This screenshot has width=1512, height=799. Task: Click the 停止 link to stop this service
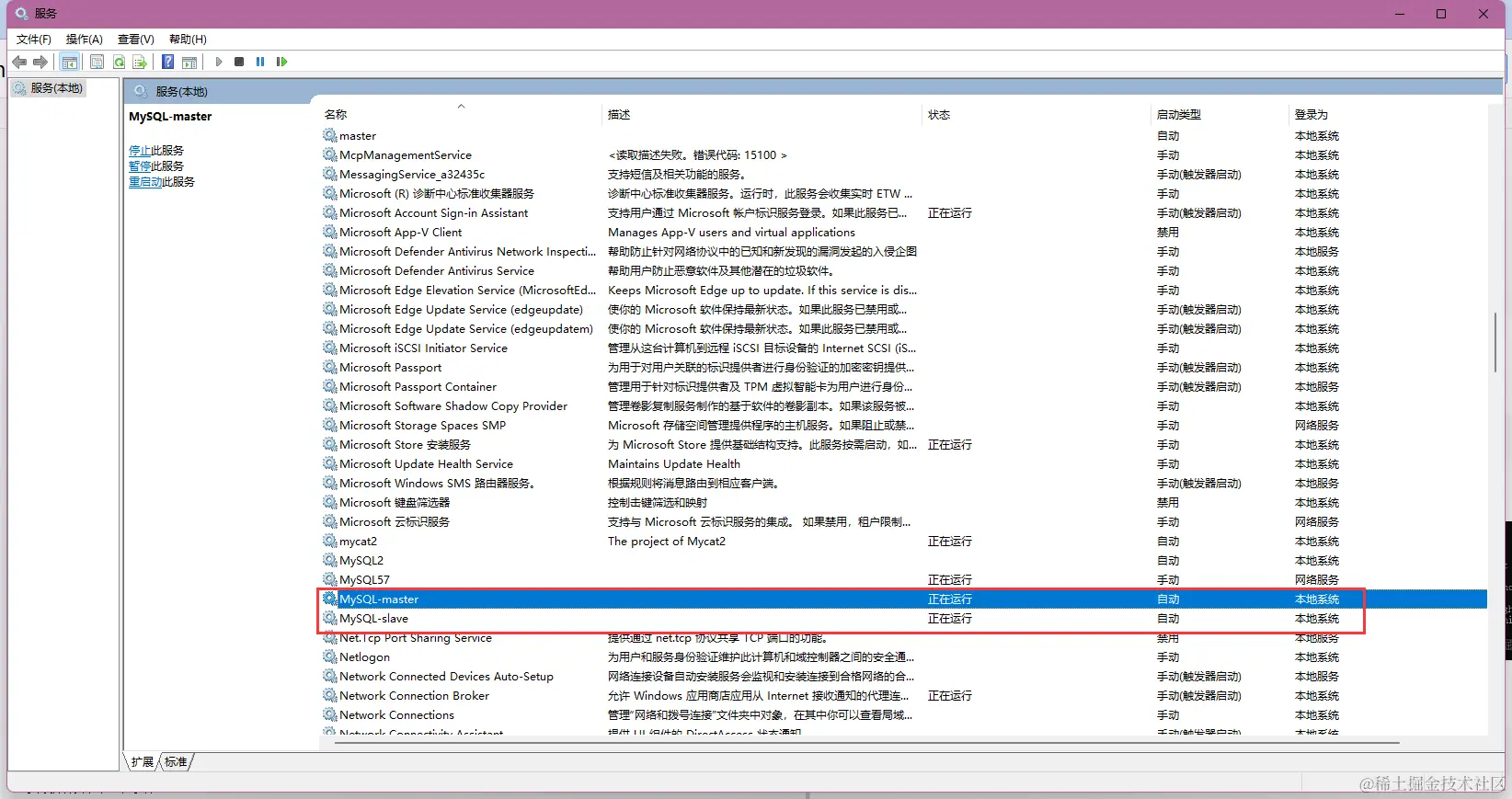point(140,150)
